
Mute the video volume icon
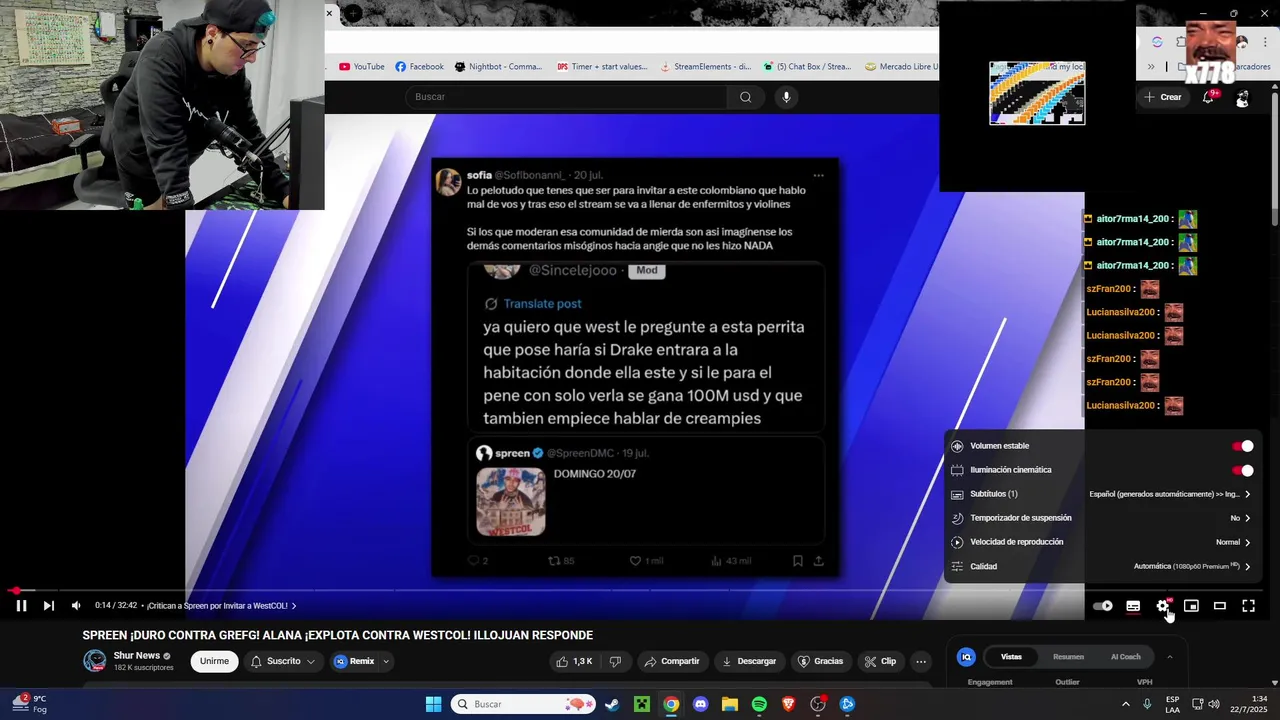click(x=76, y=605)
